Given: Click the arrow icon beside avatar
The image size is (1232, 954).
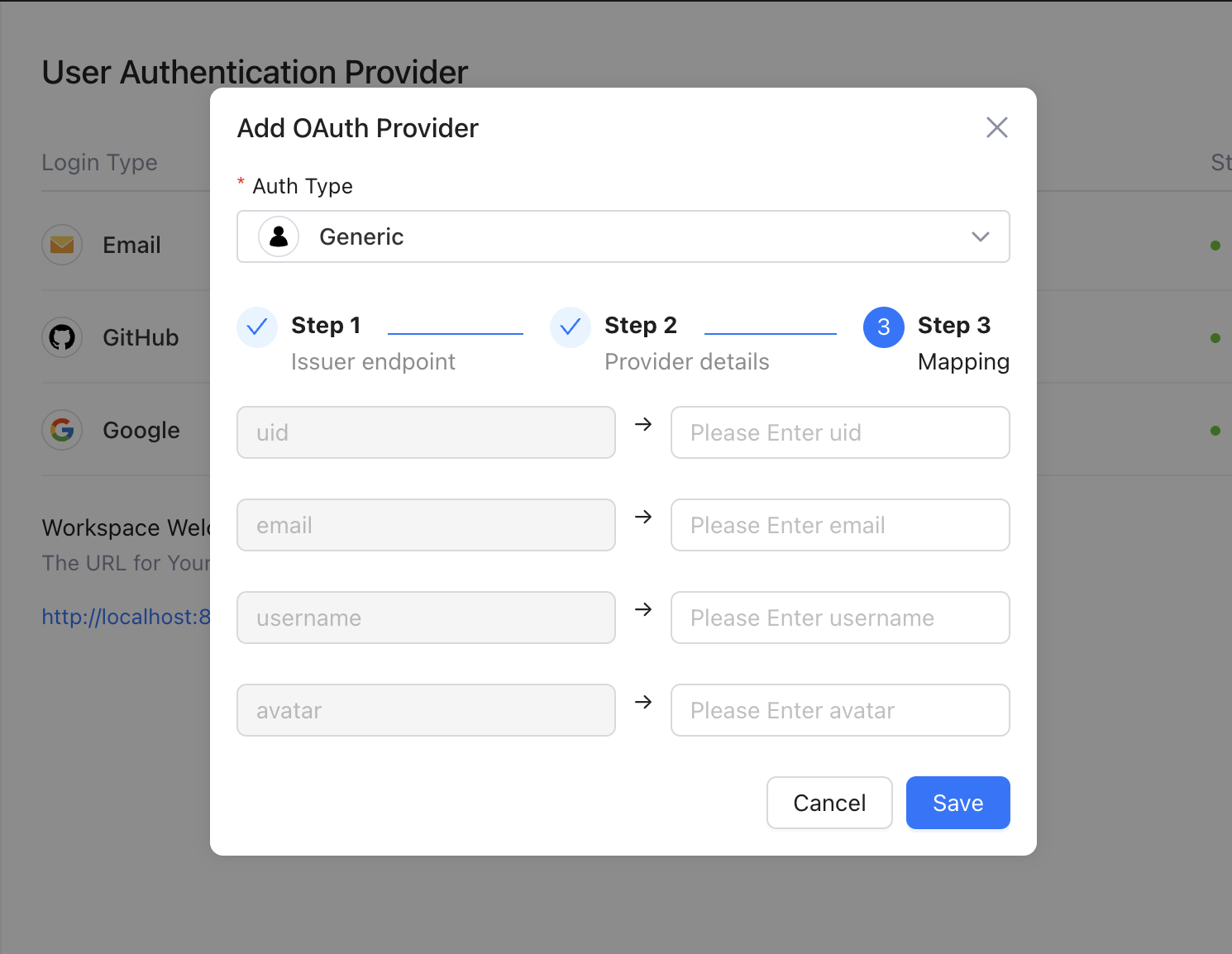Looking at the screenshot, I should tap(643, 702).
